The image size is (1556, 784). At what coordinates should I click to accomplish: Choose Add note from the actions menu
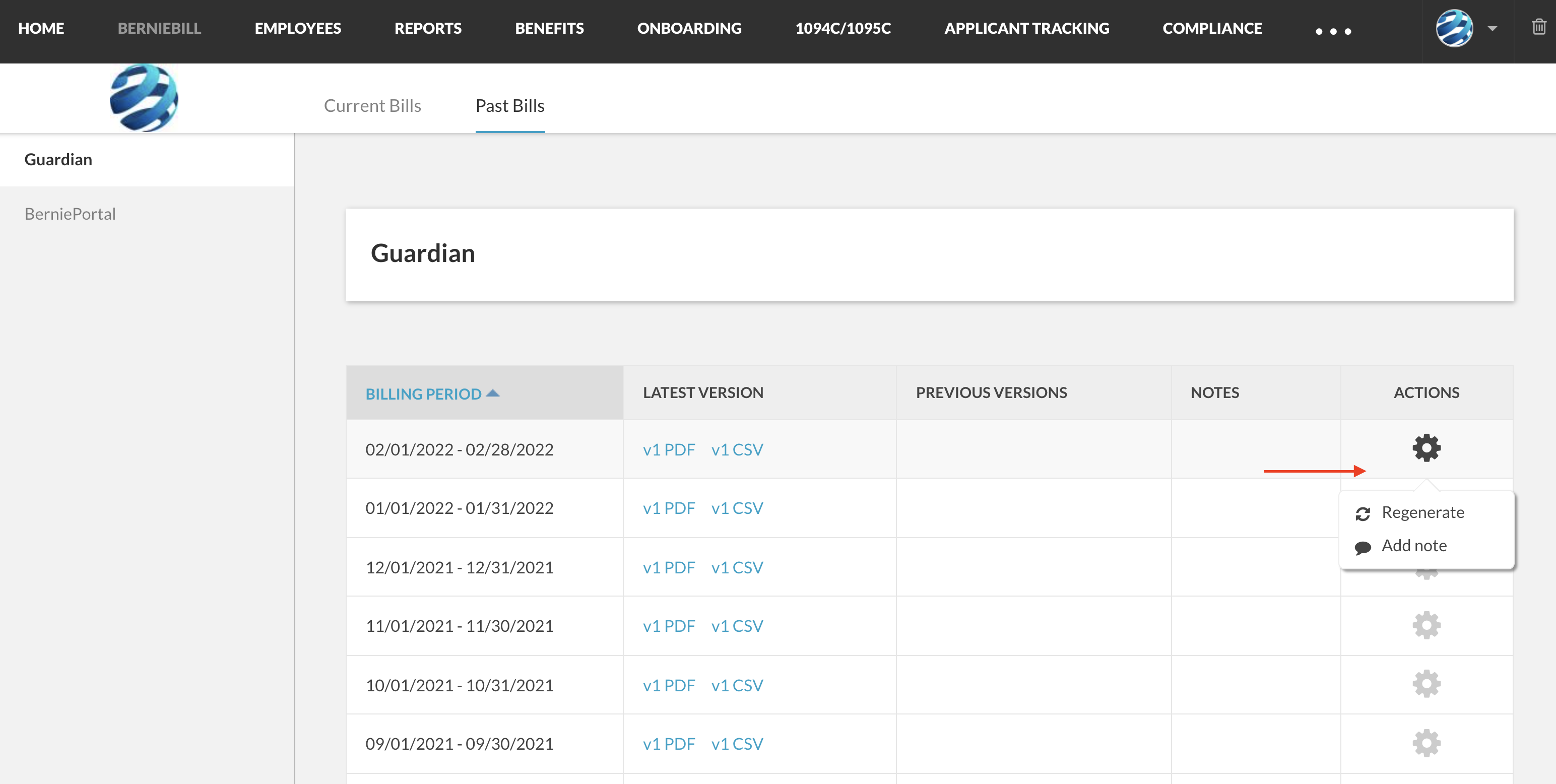tap(1414, 546)
